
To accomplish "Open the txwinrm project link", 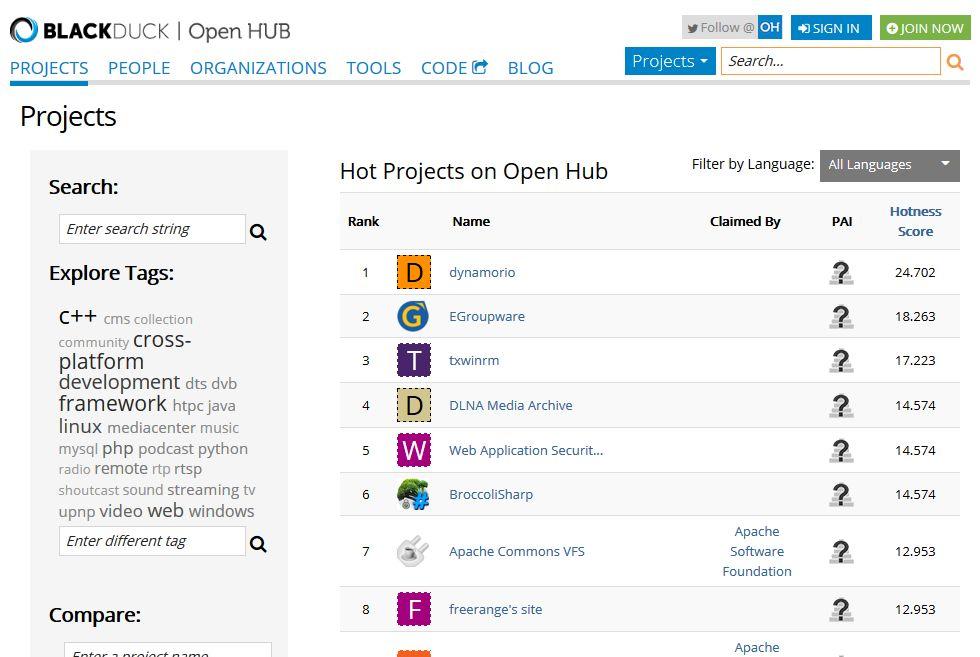I will pyautogui.click(x=474, y=360).
